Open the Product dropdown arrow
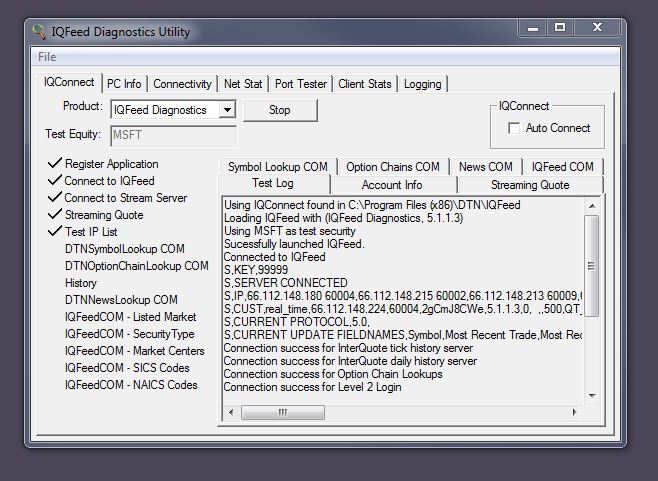Image resolution: width=658 pixels, height=481 pixels. 227,110
